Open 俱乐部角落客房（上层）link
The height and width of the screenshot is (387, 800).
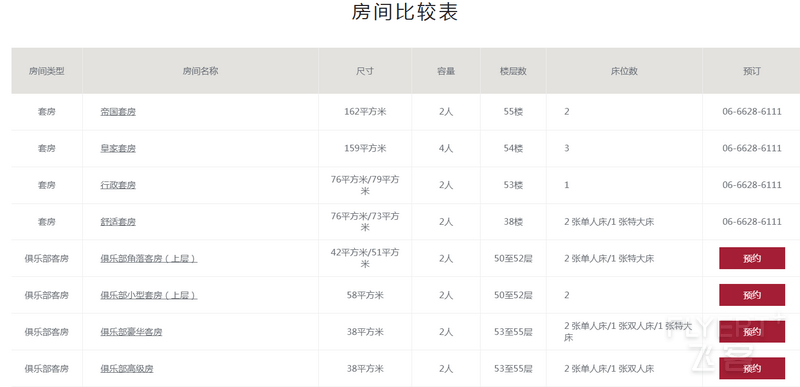tap(148, 259)
